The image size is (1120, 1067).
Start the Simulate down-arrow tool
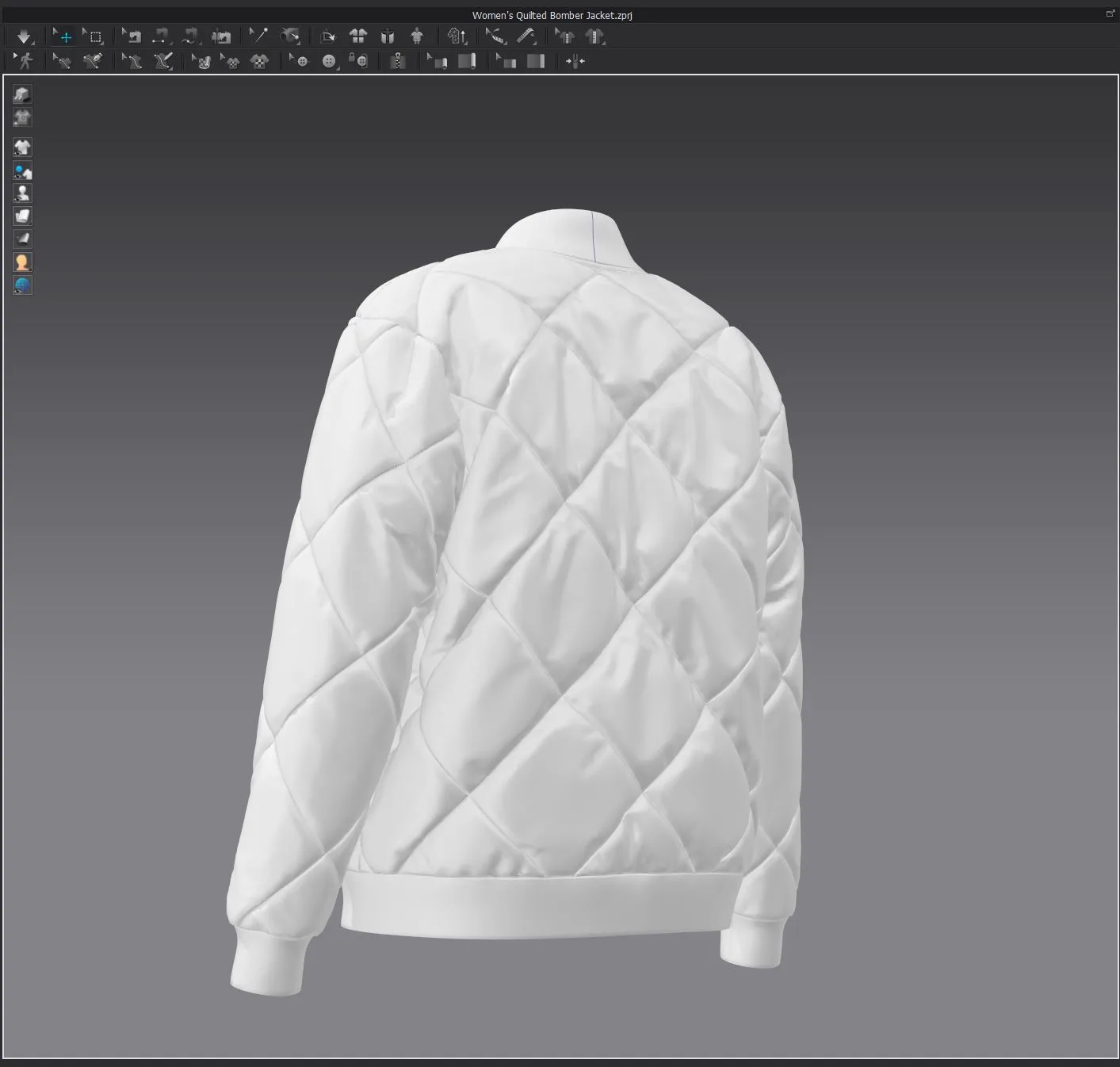tap(24, 36)
